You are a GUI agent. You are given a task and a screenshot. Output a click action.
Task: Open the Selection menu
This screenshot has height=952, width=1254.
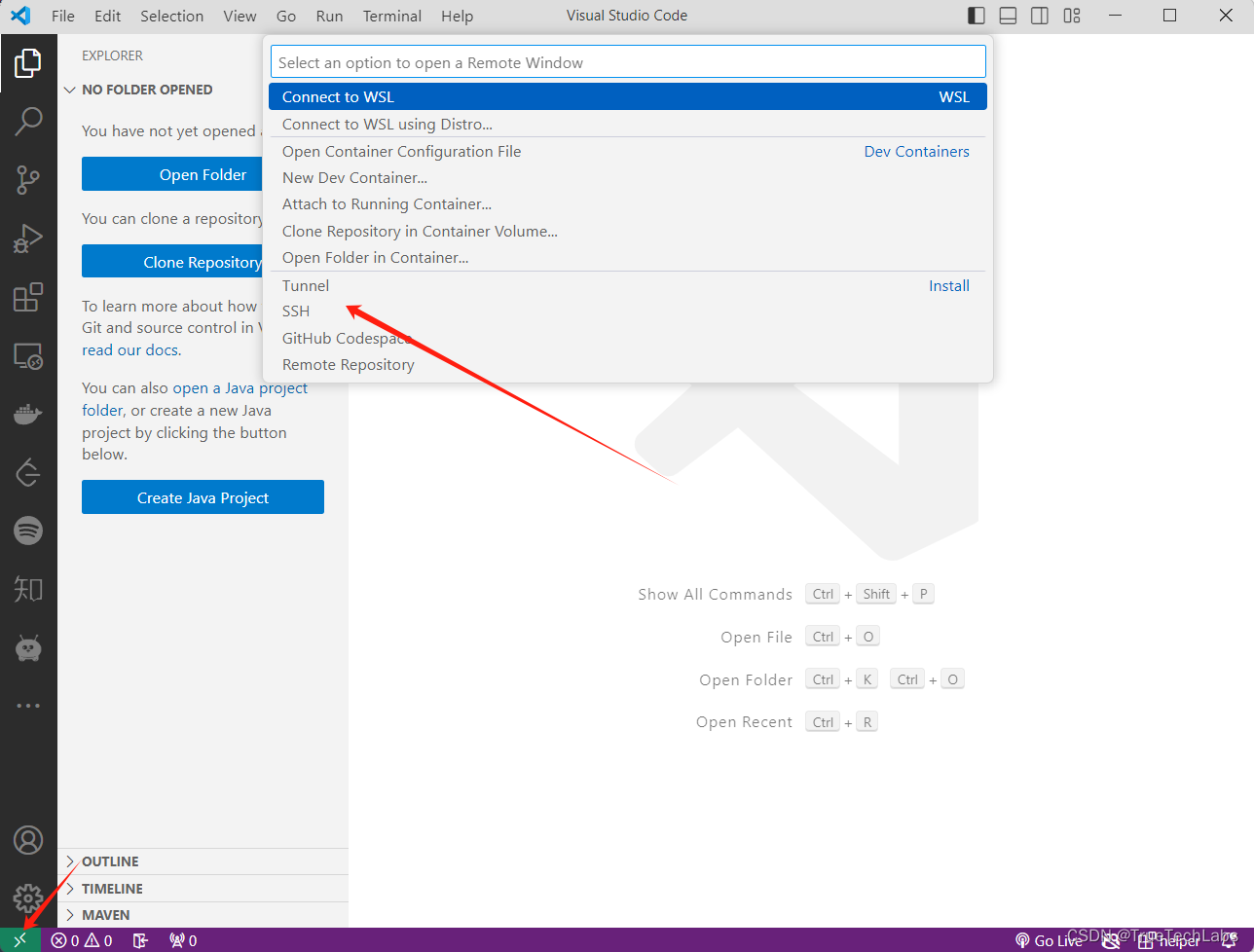[x=172, y=16]
